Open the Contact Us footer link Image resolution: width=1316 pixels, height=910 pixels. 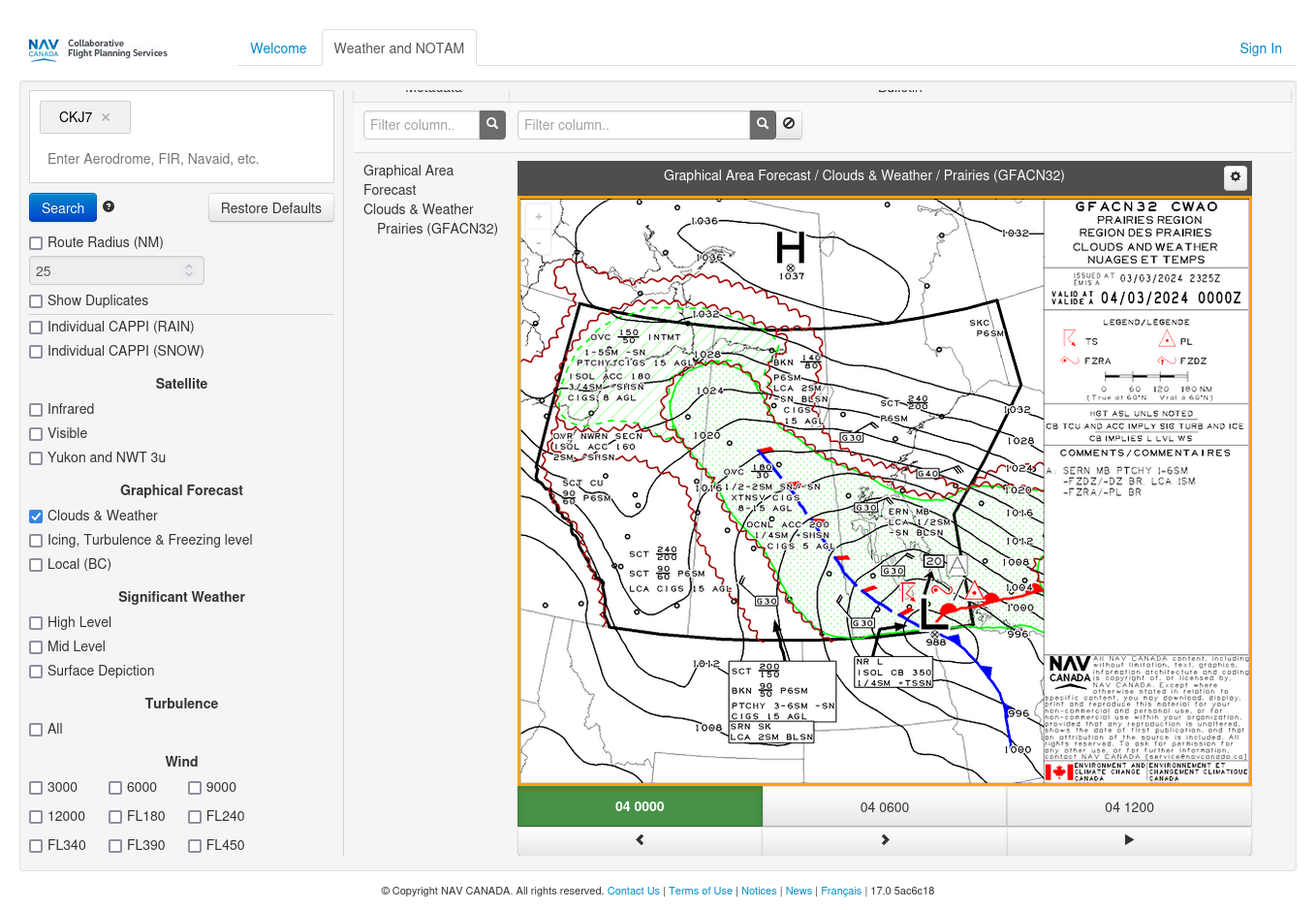pos(634,891)
